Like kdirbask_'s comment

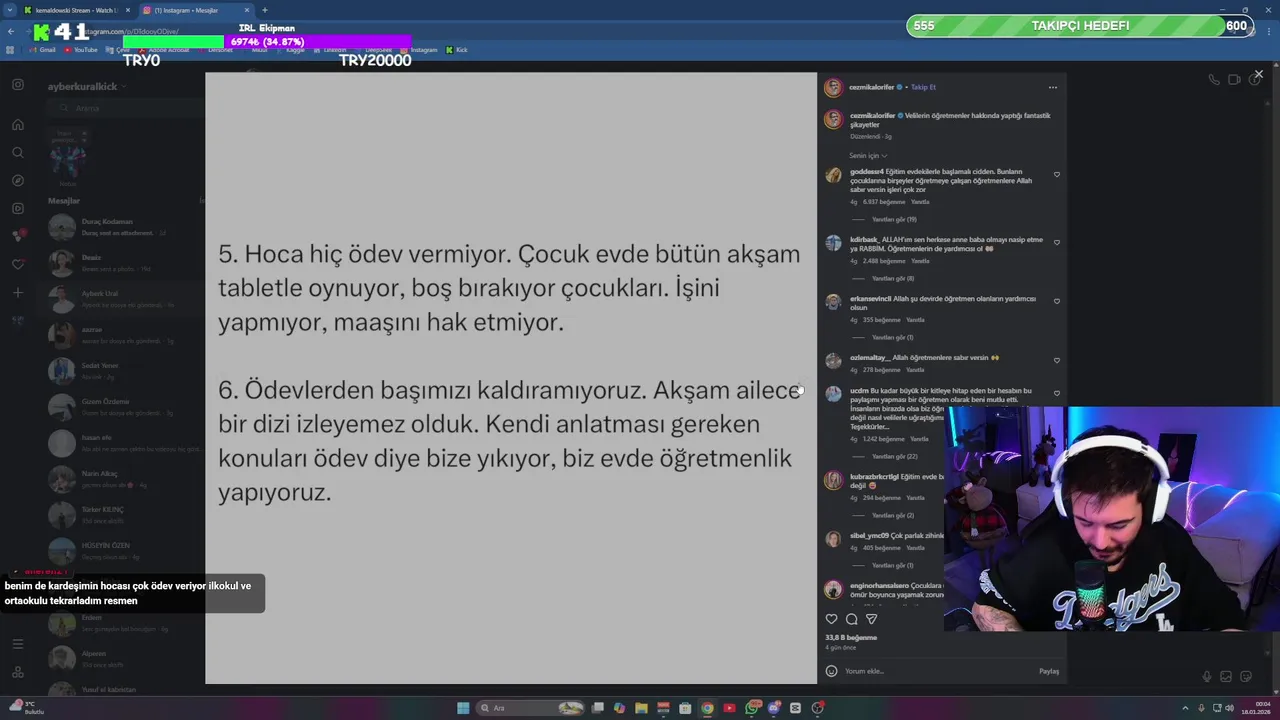[x=1057, y=242]
